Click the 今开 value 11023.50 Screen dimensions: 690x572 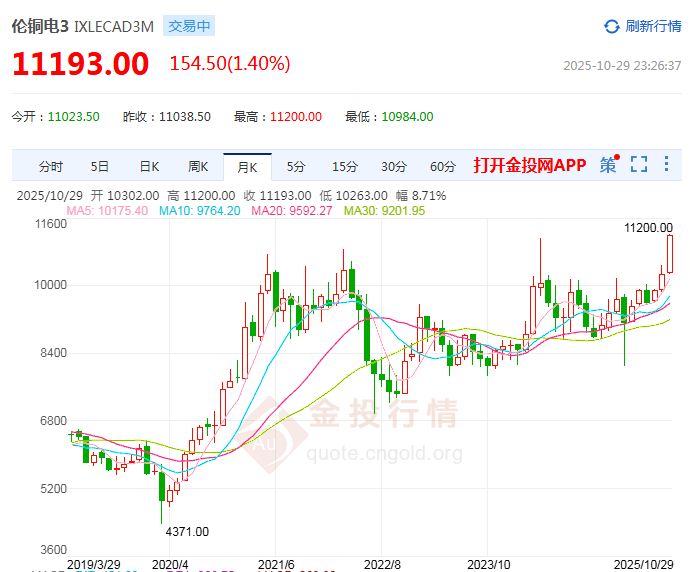[73, 117]
